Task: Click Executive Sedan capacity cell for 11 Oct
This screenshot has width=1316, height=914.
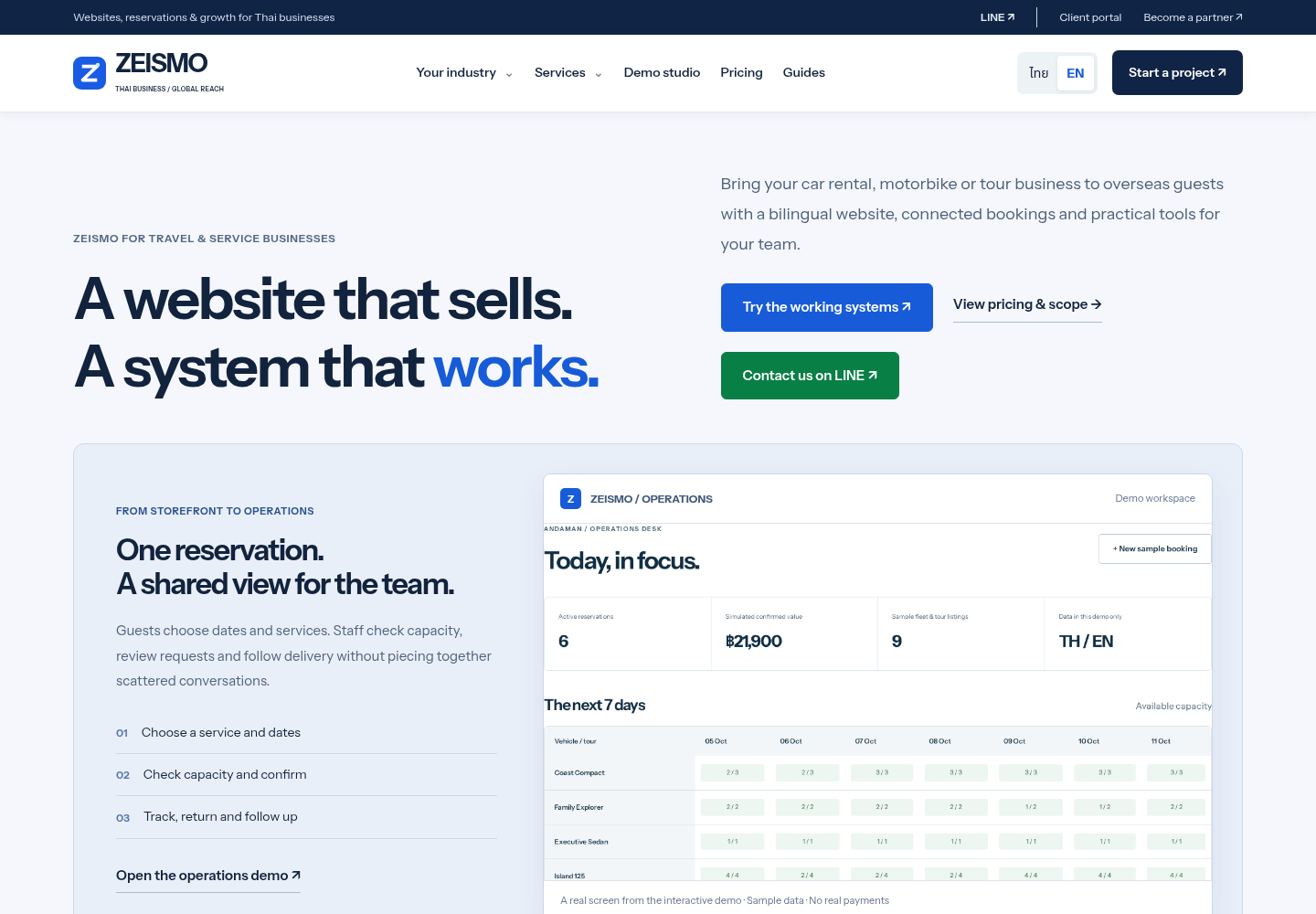Action: tap(1177, 841)
